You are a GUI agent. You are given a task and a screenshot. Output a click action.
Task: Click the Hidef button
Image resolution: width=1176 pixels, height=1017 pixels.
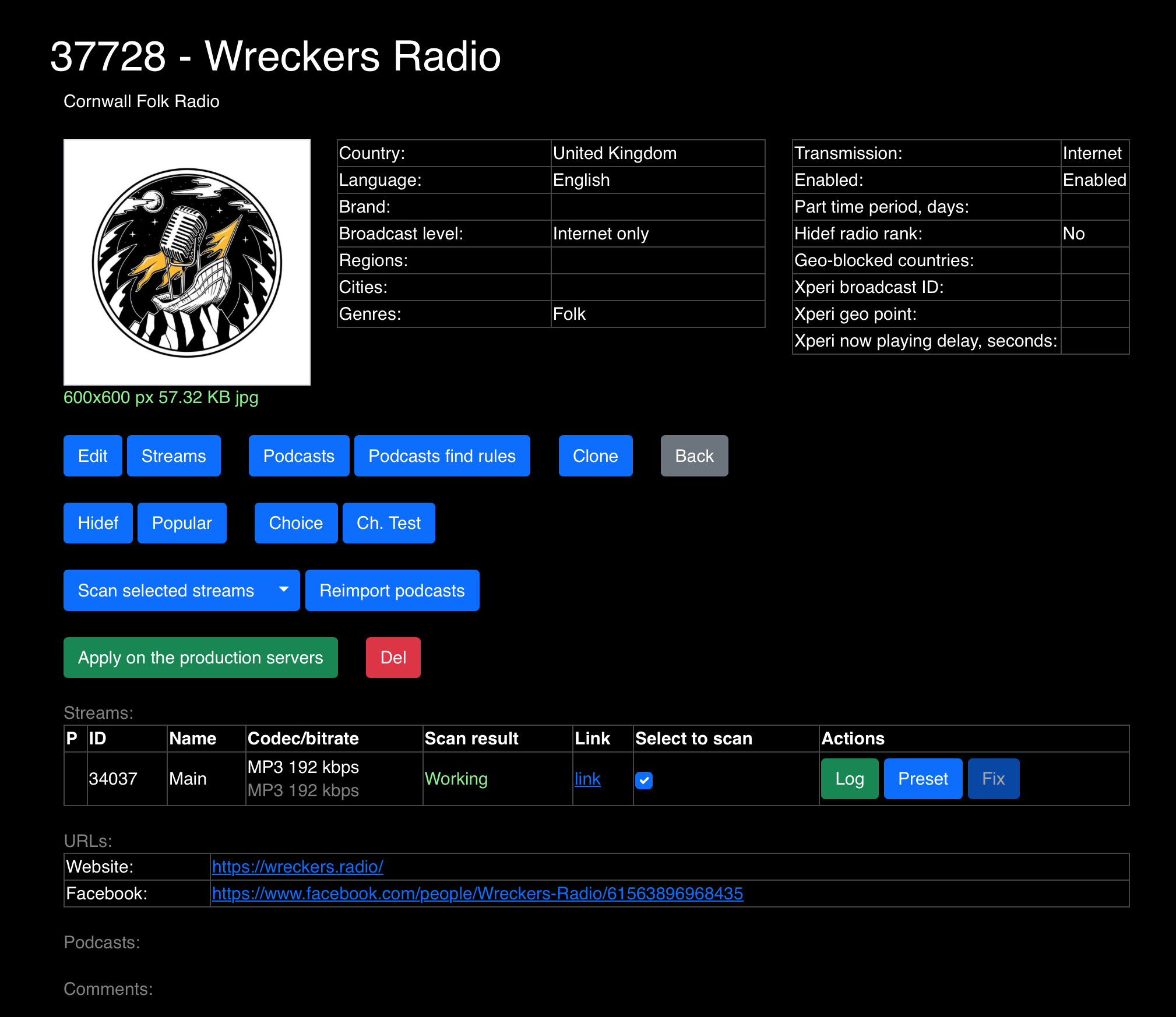pos(98,523)
